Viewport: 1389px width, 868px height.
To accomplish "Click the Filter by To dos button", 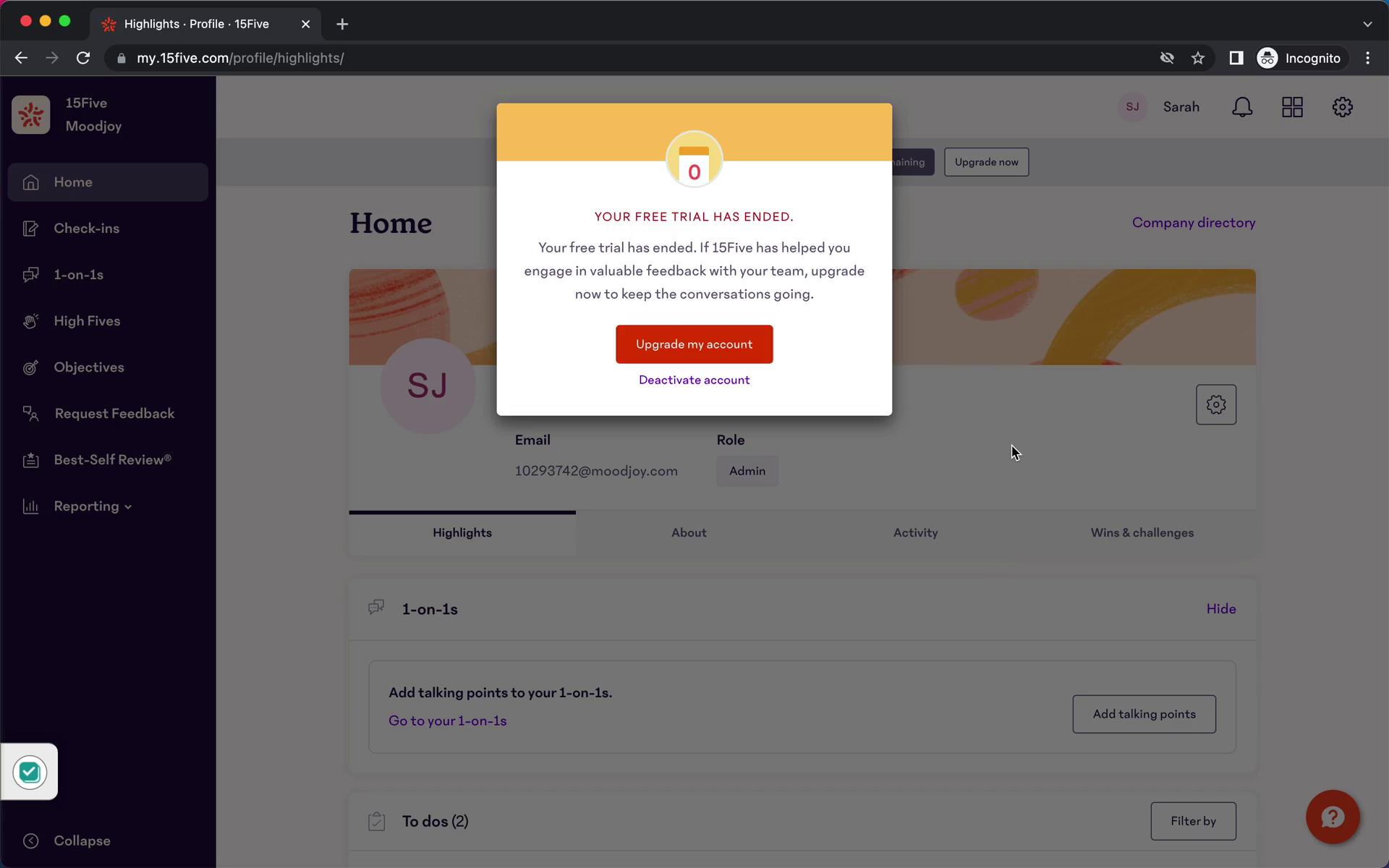I will pyautogui.click(x=1193, y=820).
